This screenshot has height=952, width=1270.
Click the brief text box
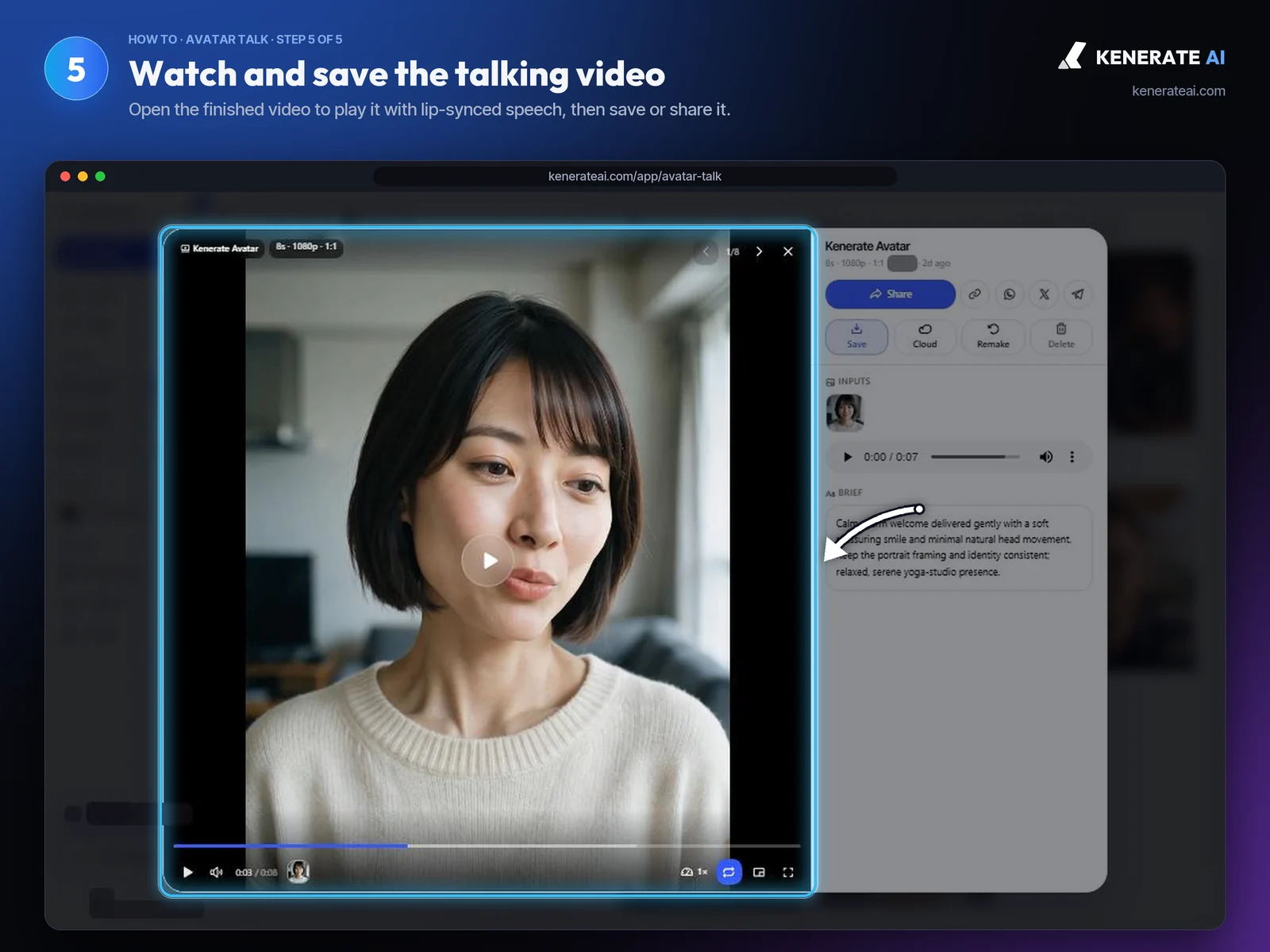(x=959, y=547)
